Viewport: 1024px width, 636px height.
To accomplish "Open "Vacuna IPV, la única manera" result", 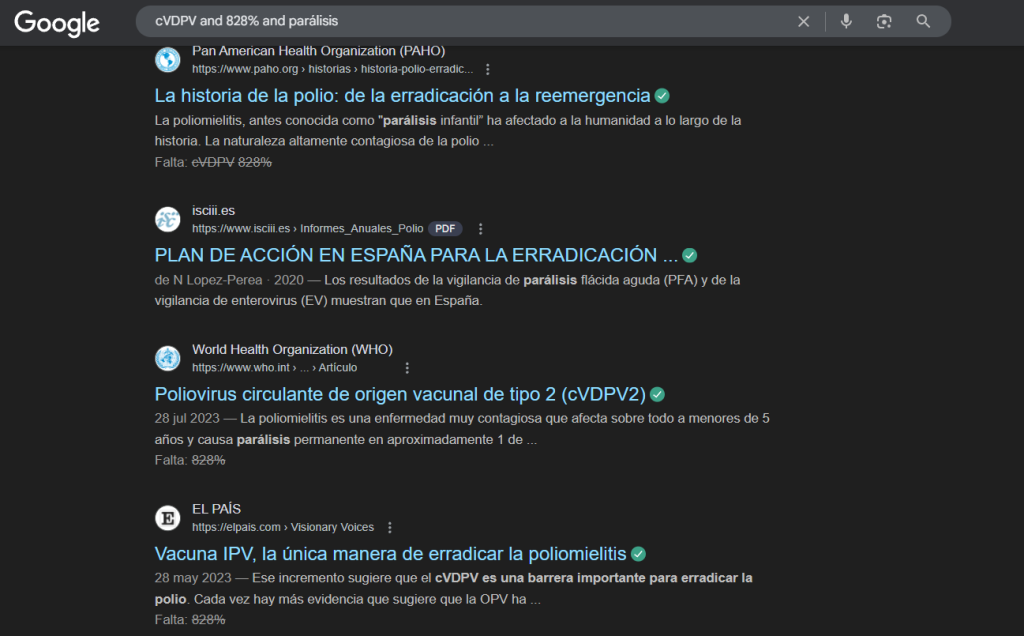I will tap(391, 554).
